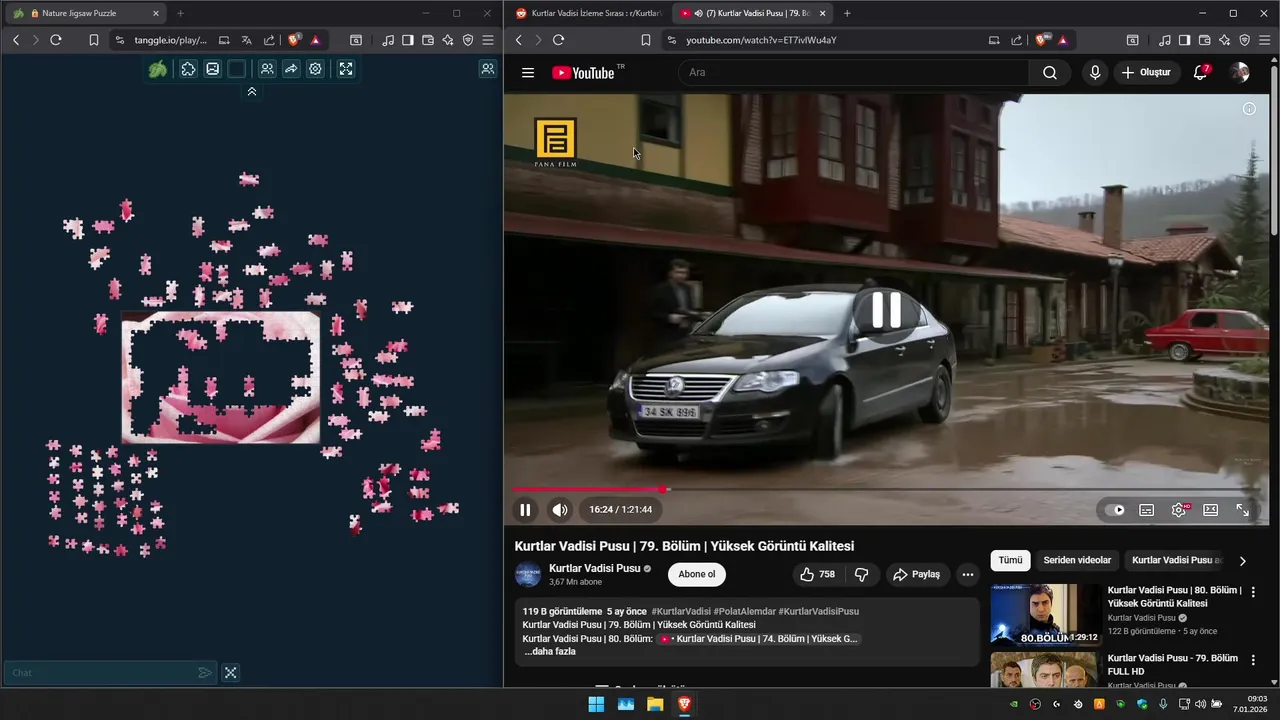Image resolution: width=1280 pixels, height=720 pixels.
Task: Reload the YouTube browser page
Action: click(x=558, y=40)
